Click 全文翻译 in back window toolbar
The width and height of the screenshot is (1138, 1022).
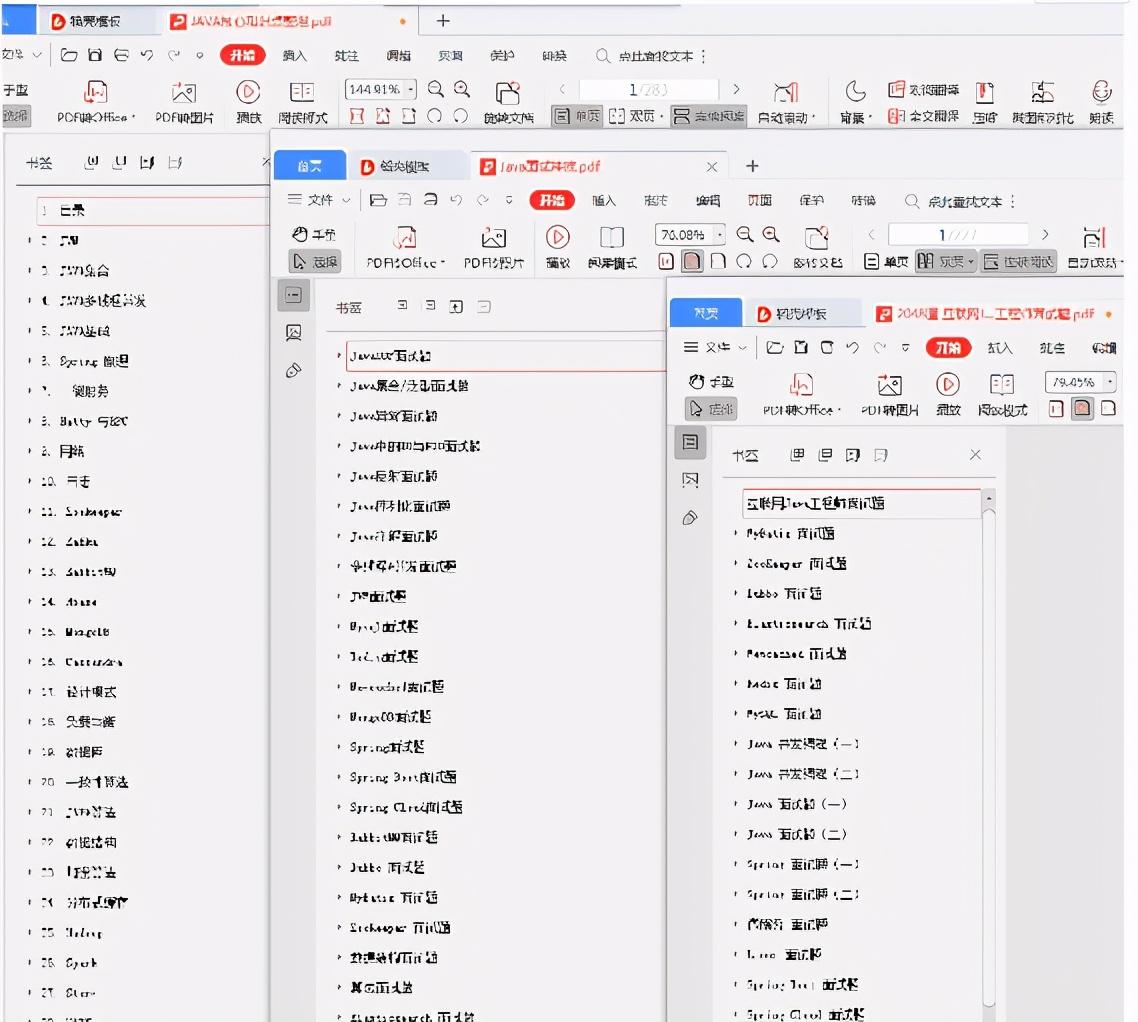point(923,116)
